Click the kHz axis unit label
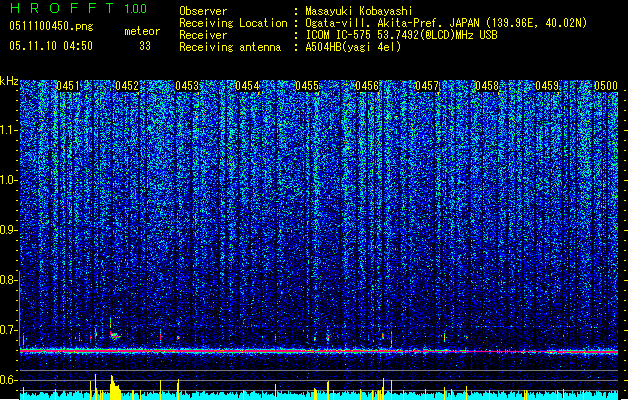 point(9,81)
